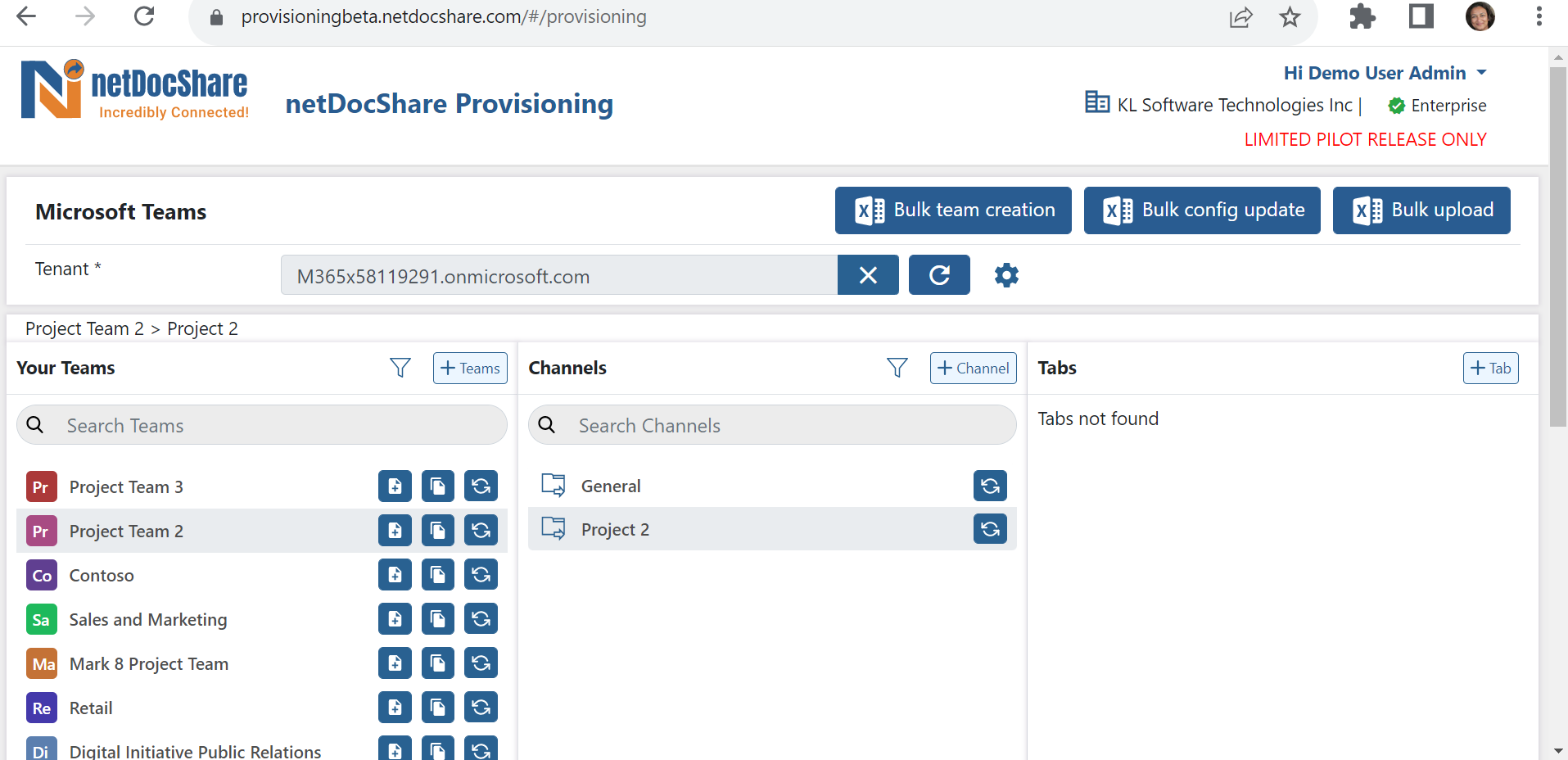Copy icon for Sales and Marketing
The height and width of the screenshot is (760, 1568).
438,619
